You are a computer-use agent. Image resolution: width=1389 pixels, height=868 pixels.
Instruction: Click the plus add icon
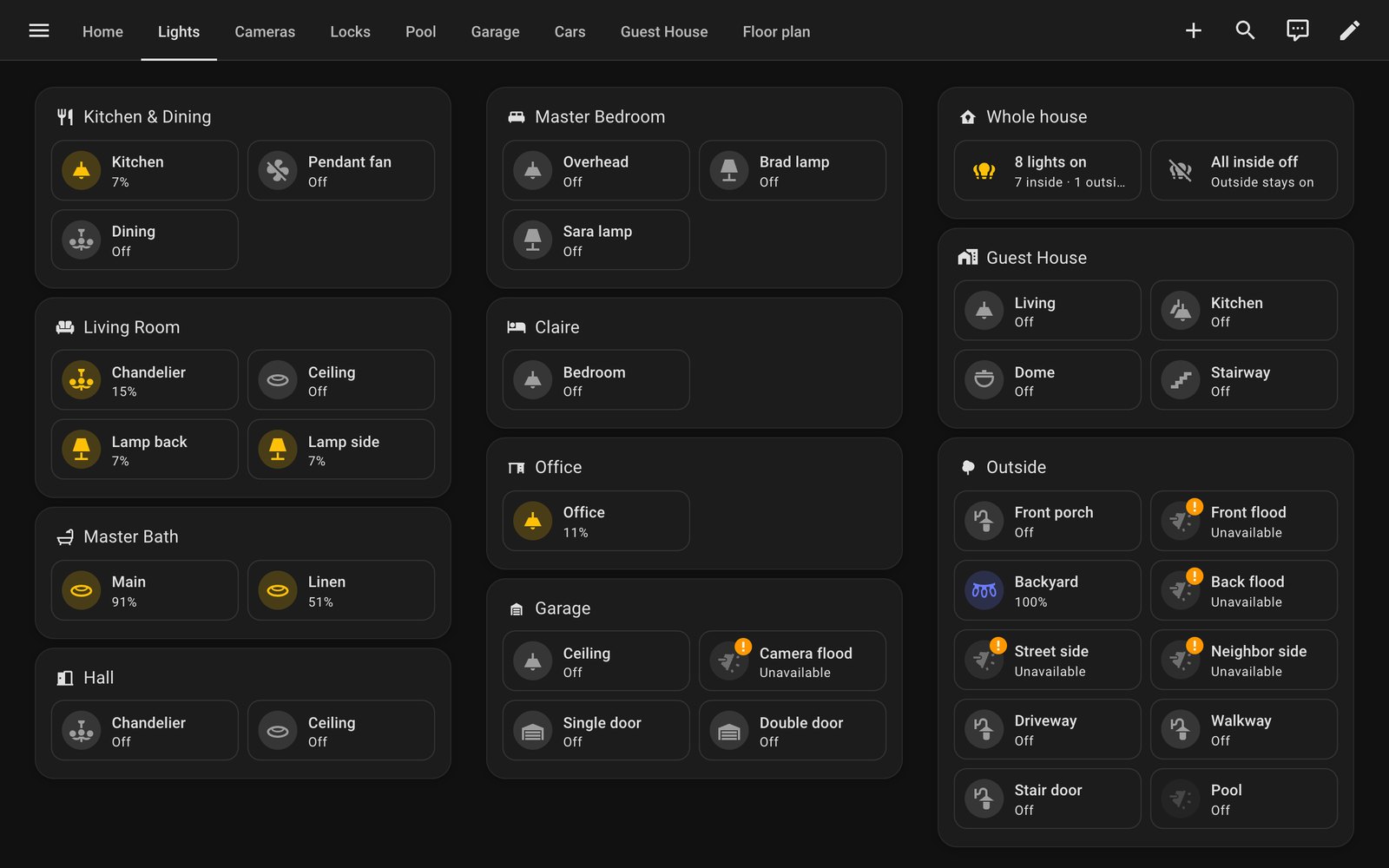pyautogui.click(x=1194, y=31)
